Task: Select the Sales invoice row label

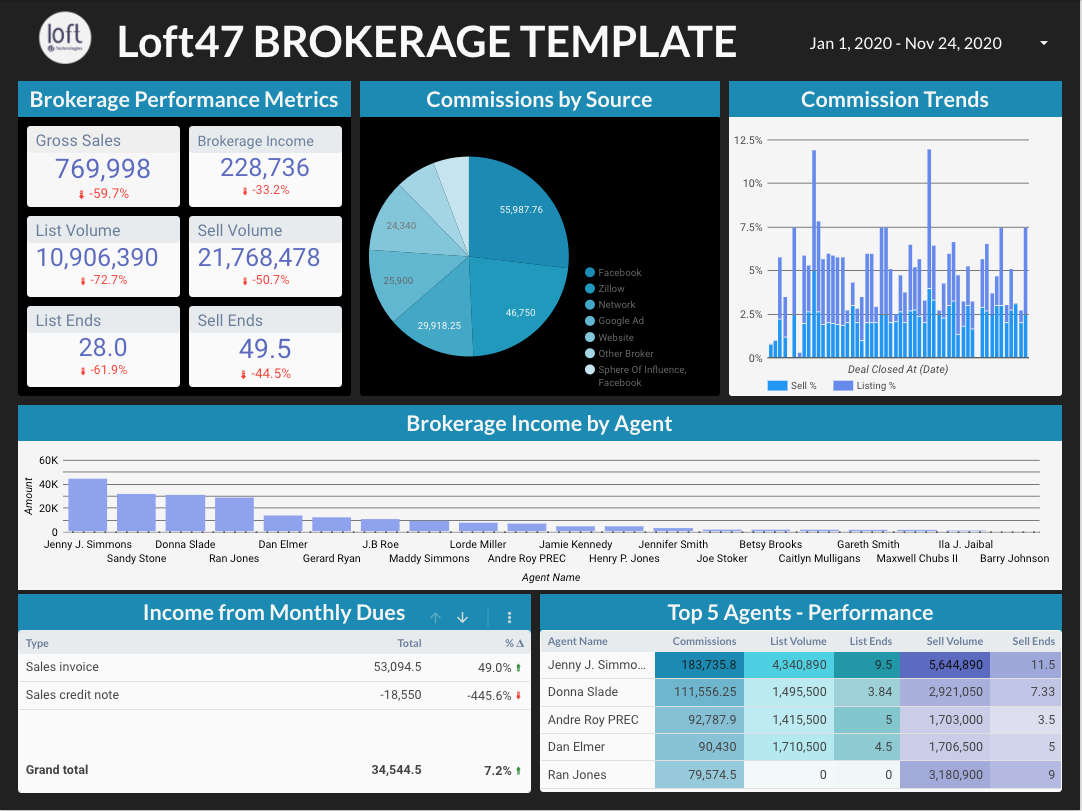Action: (x=62, y=667)
